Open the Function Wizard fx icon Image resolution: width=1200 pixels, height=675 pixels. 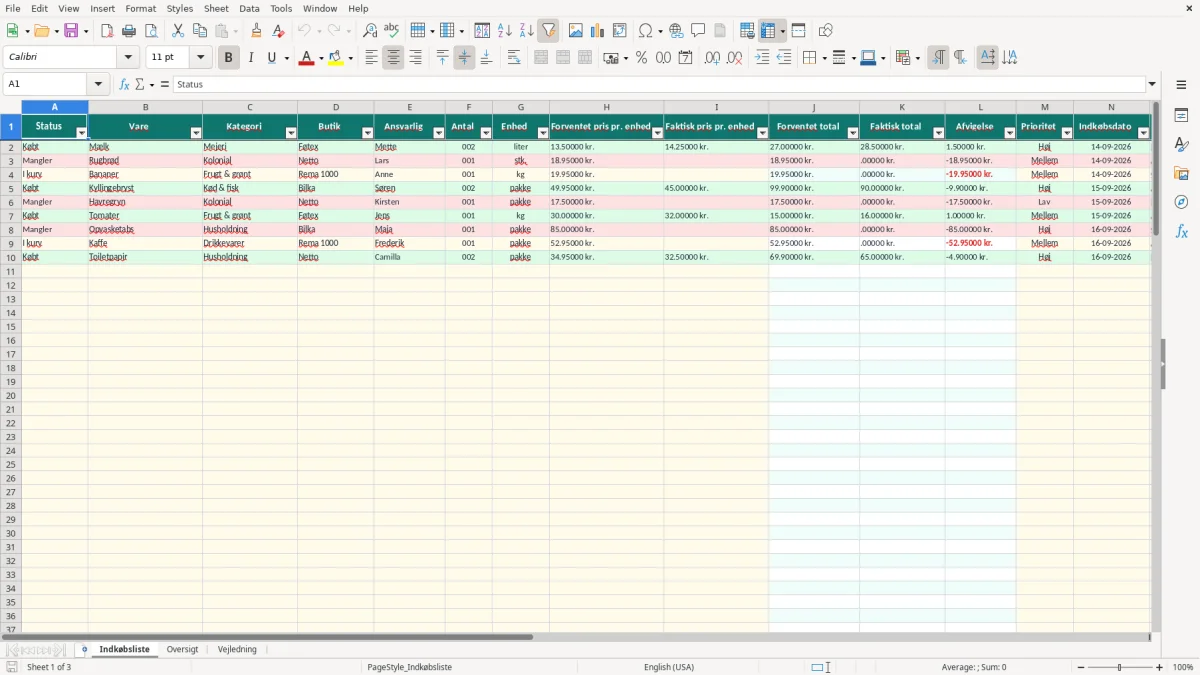point(124,84)
